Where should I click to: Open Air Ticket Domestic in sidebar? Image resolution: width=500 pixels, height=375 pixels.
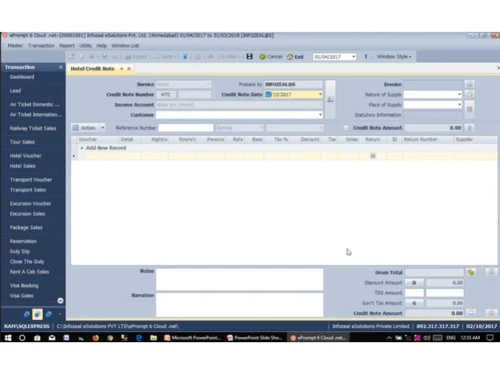coord(35,104)
